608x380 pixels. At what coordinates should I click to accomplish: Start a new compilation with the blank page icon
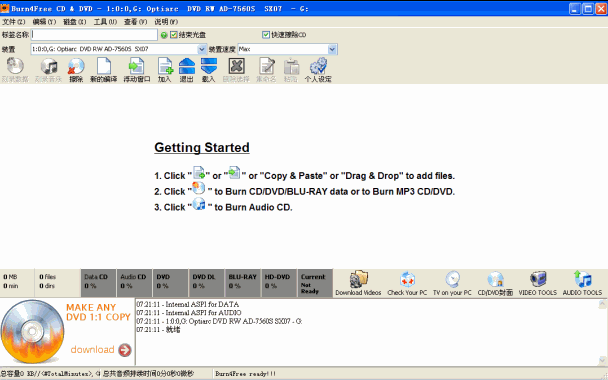coord(104,66)
